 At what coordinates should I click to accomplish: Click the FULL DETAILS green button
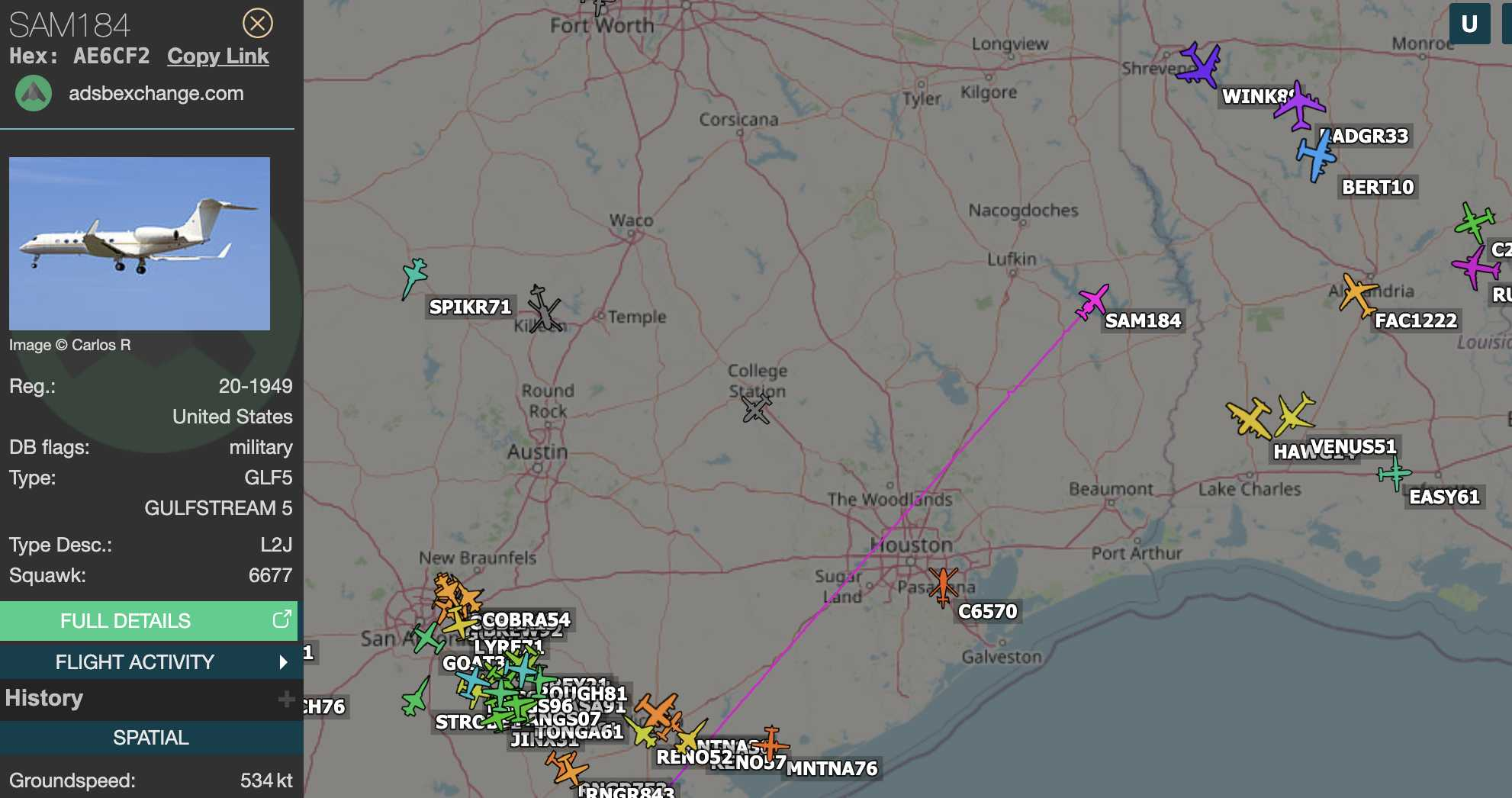149,621
